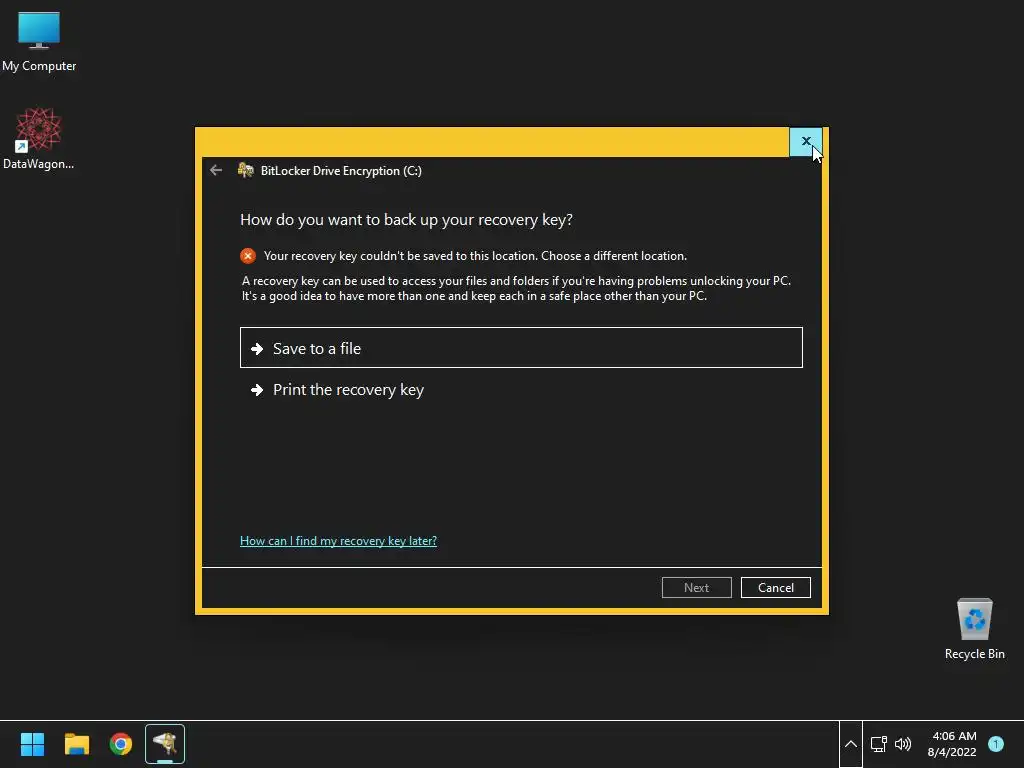Image resolution: width=1024 pixels, height=768 pixels.
Task: Open the DataWagon desktop shortcut
Action: click(38, 138)
